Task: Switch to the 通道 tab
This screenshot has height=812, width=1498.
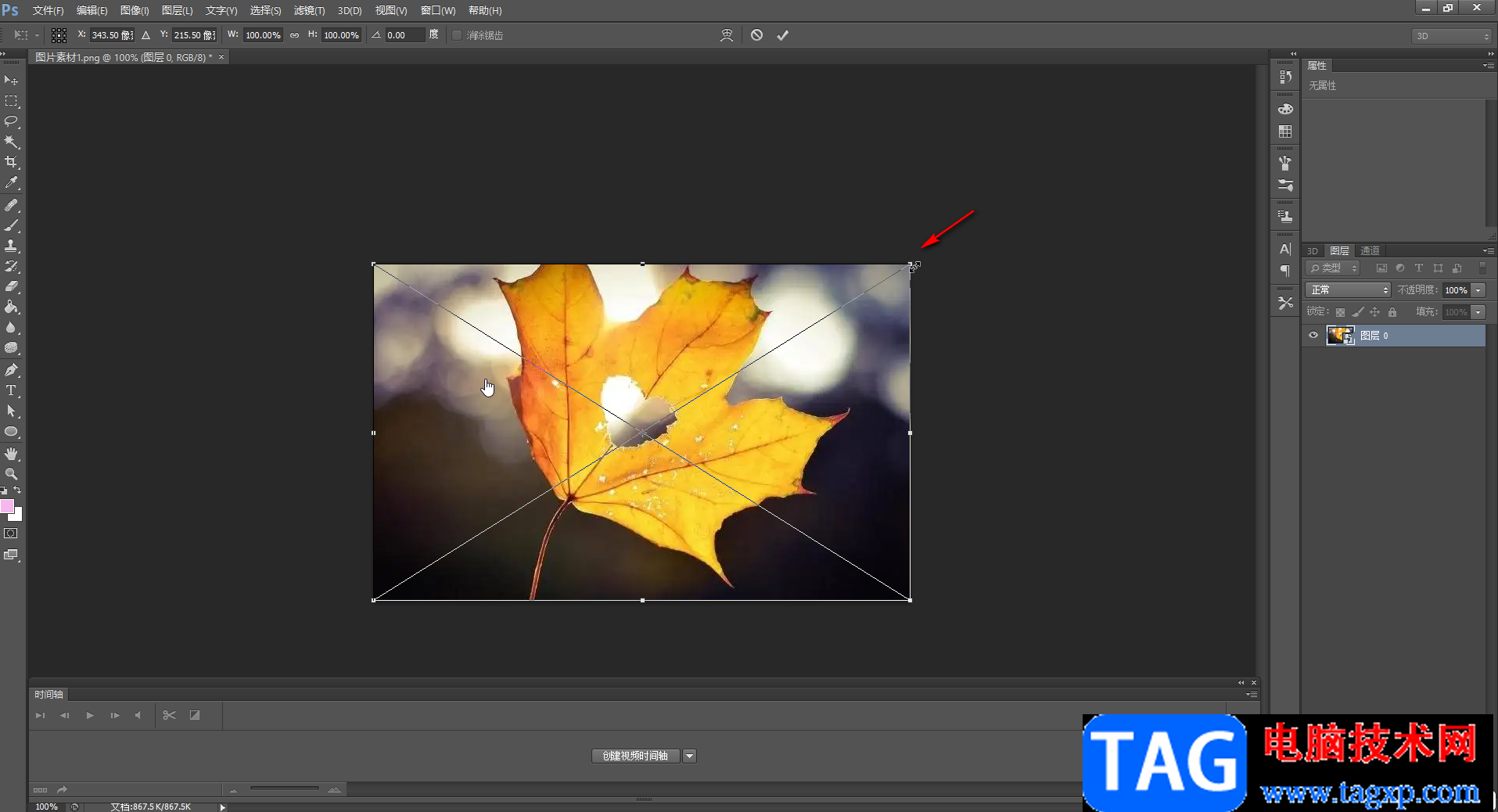Action: [1370, 251]
